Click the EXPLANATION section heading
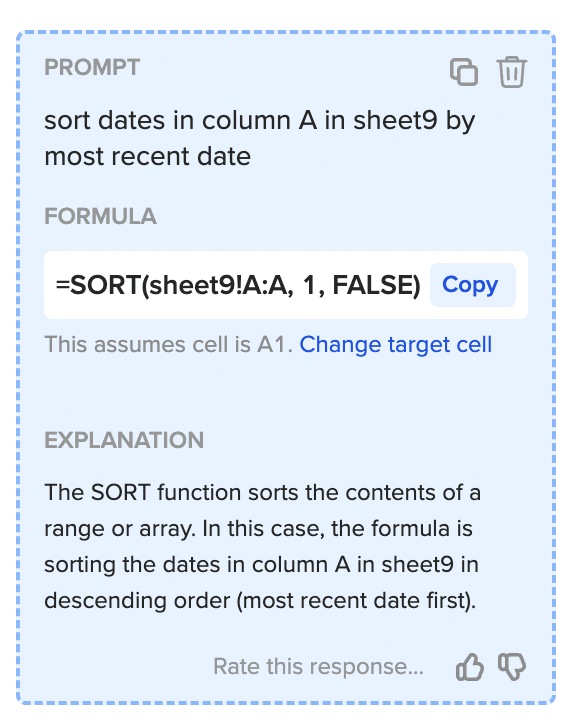Image resolution: width=574 pixels, height=722 pixels. [124, 440]
